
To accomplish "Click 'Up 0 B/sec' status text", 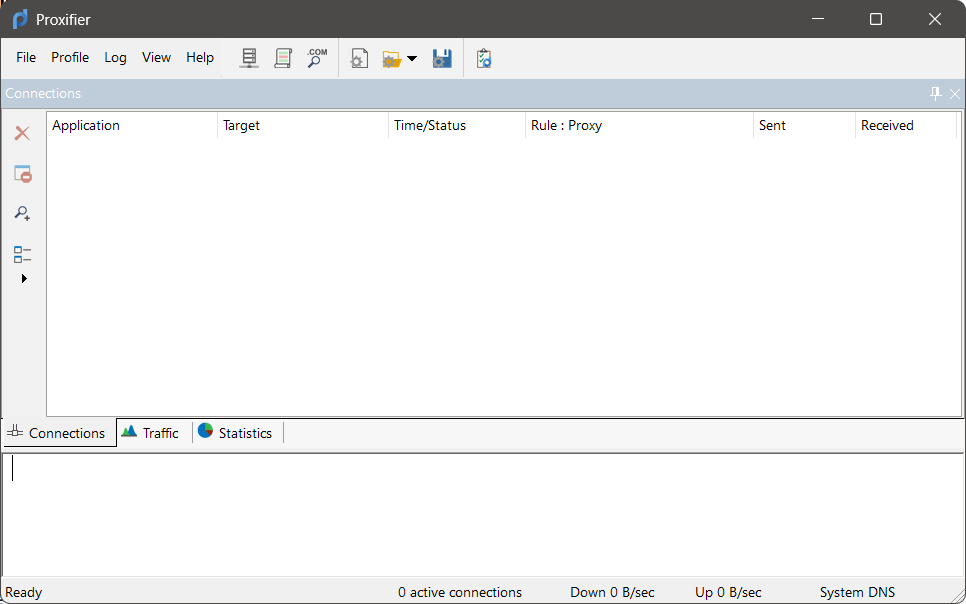I will click(x=728, y=592).
